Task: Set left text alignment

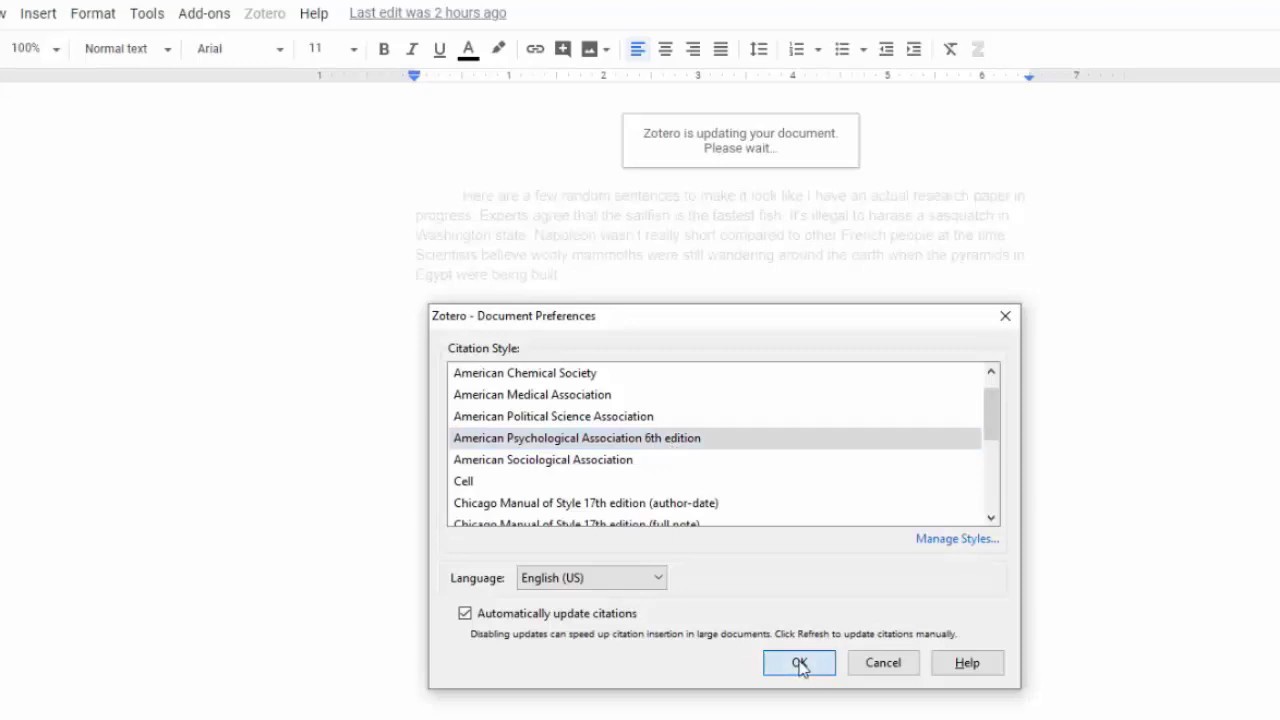Action: pos(637,49)
